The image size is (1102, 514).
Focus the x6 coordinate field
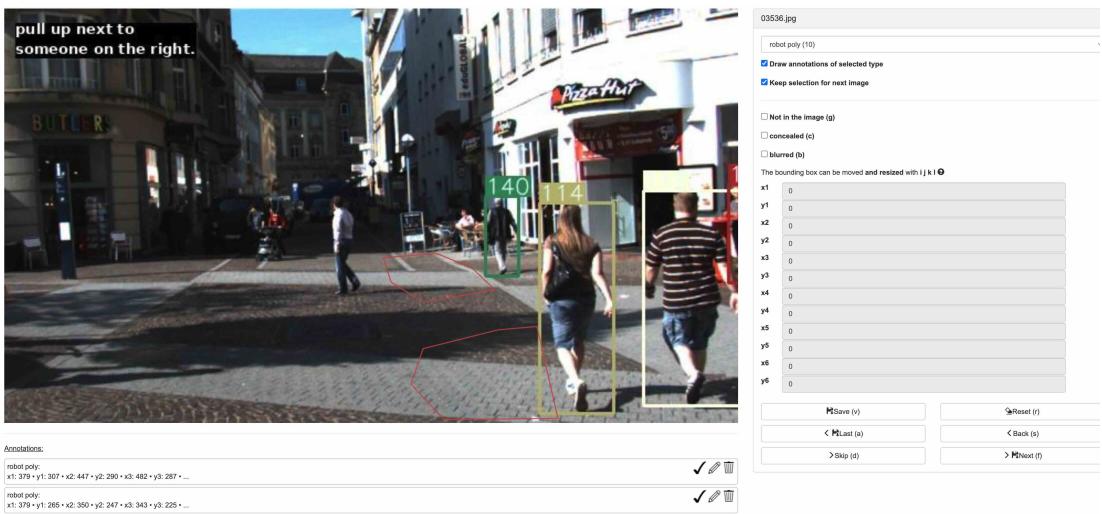[923, 366]
